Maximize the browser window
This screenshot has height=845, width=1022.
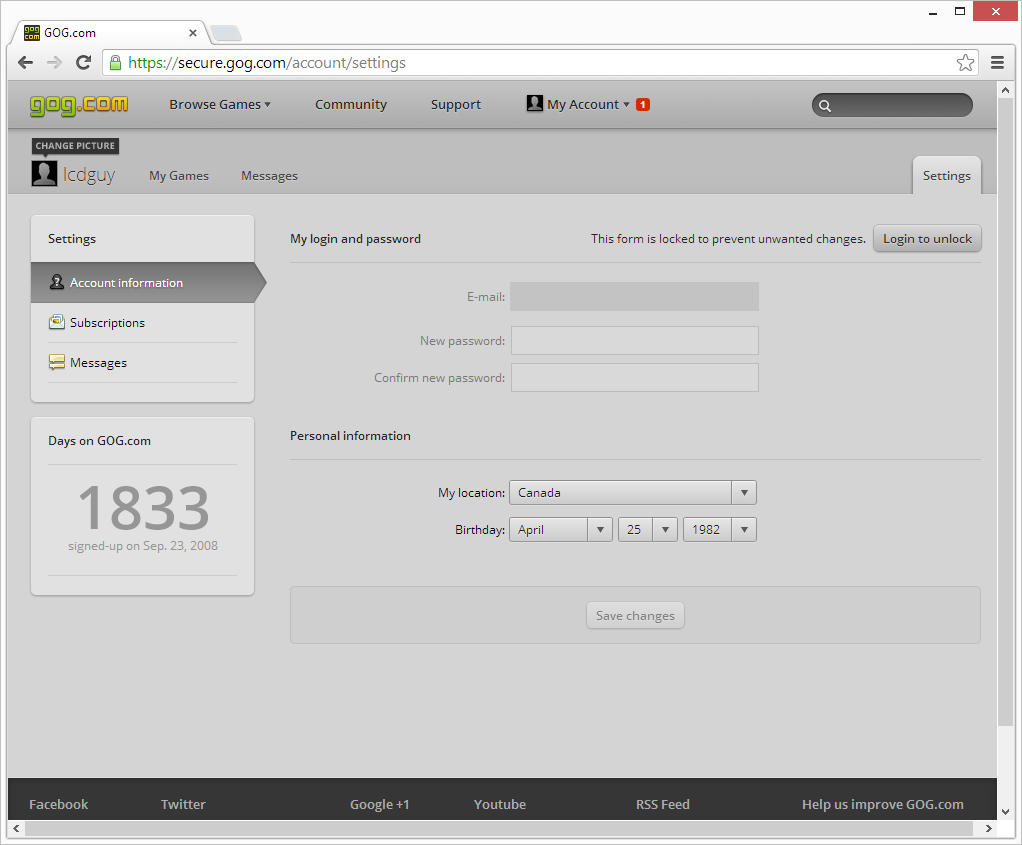pos(959,12)
